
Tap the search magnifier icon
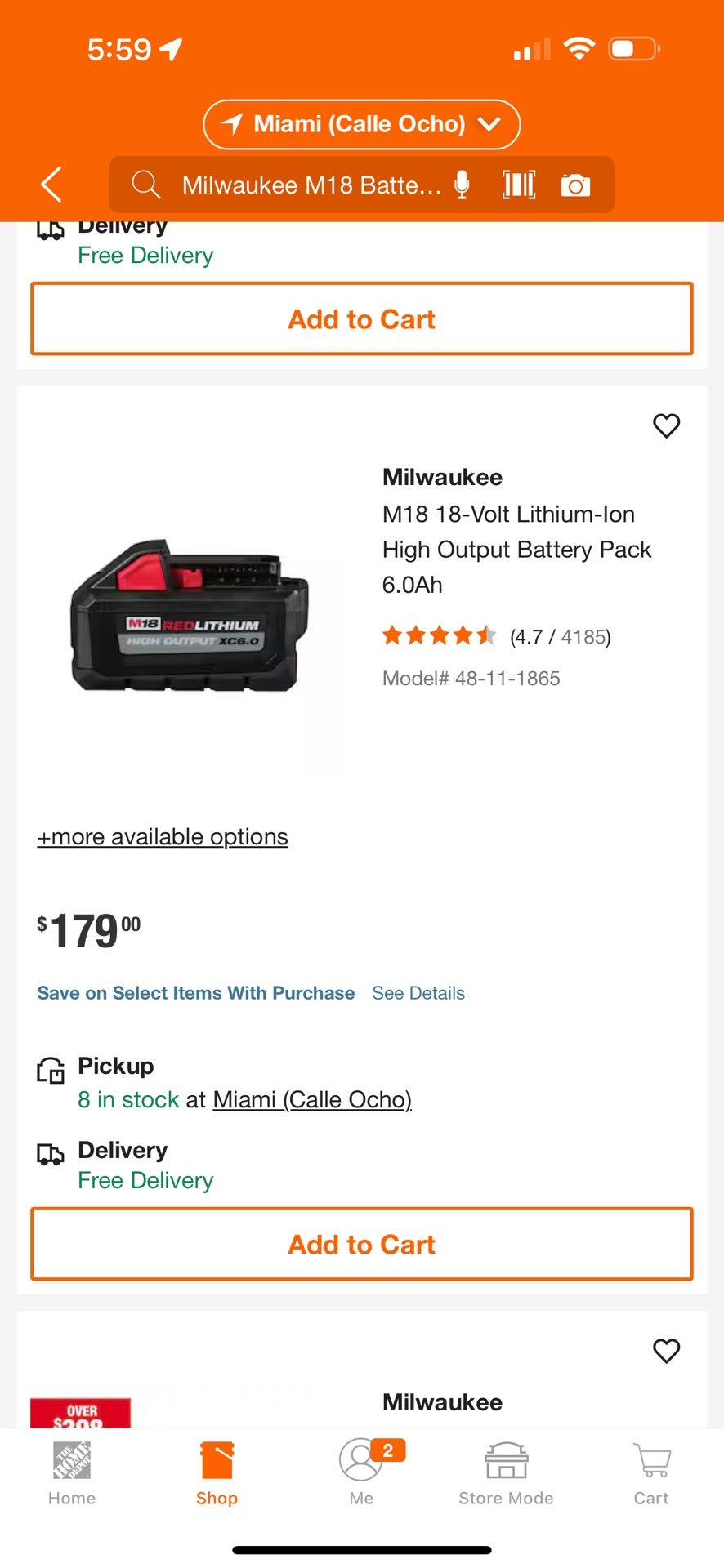click(146, 185)
